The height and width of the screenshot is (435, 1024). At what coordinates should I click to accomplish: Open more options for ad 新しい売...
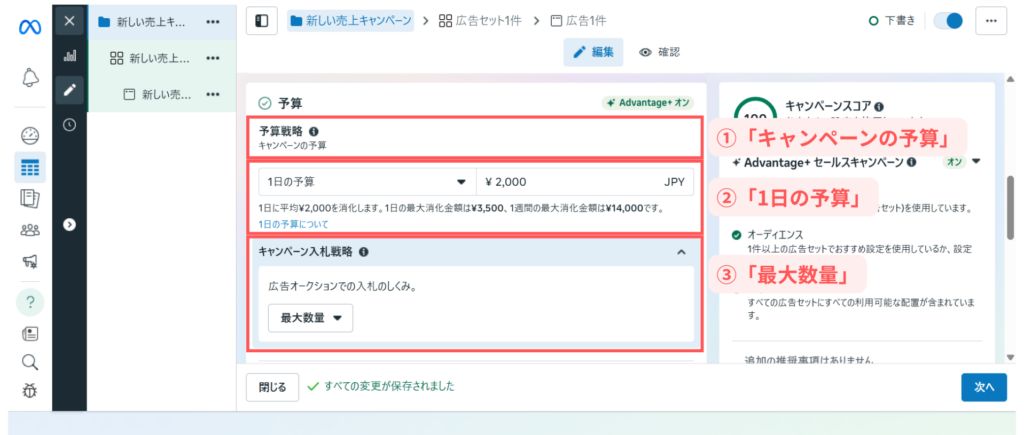coord(213,95)
